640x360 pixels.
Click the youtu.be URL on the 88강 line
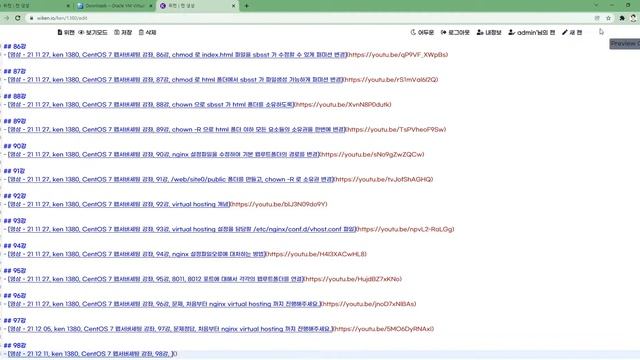click(343, 104)
